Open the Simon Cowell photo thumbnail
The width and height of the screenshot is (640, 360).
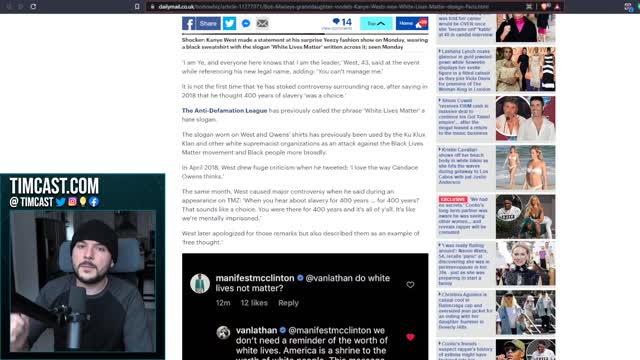(x=525, y=118)
